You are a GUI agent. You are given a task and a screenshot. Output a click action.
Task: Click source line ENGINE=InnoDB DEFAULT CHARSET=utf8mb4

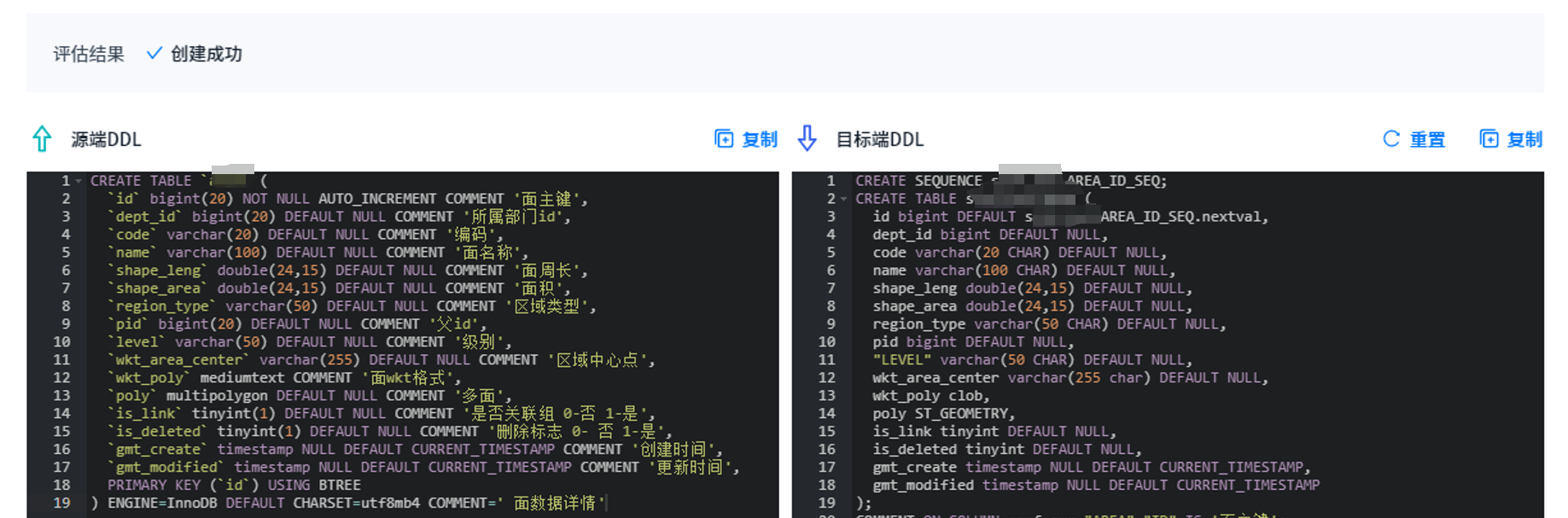[x=349, y=503]
